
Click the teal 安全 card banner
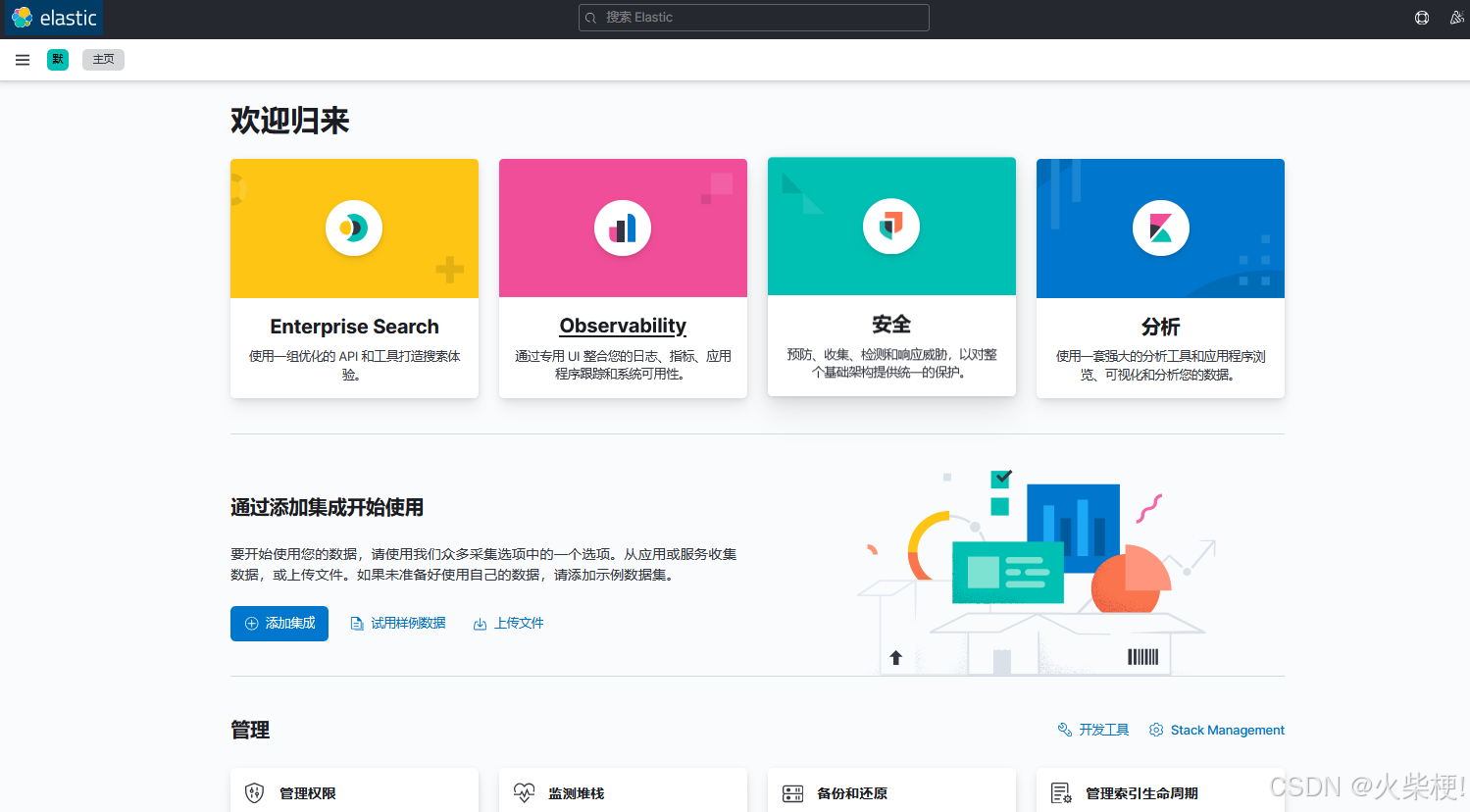click(891, 227)
